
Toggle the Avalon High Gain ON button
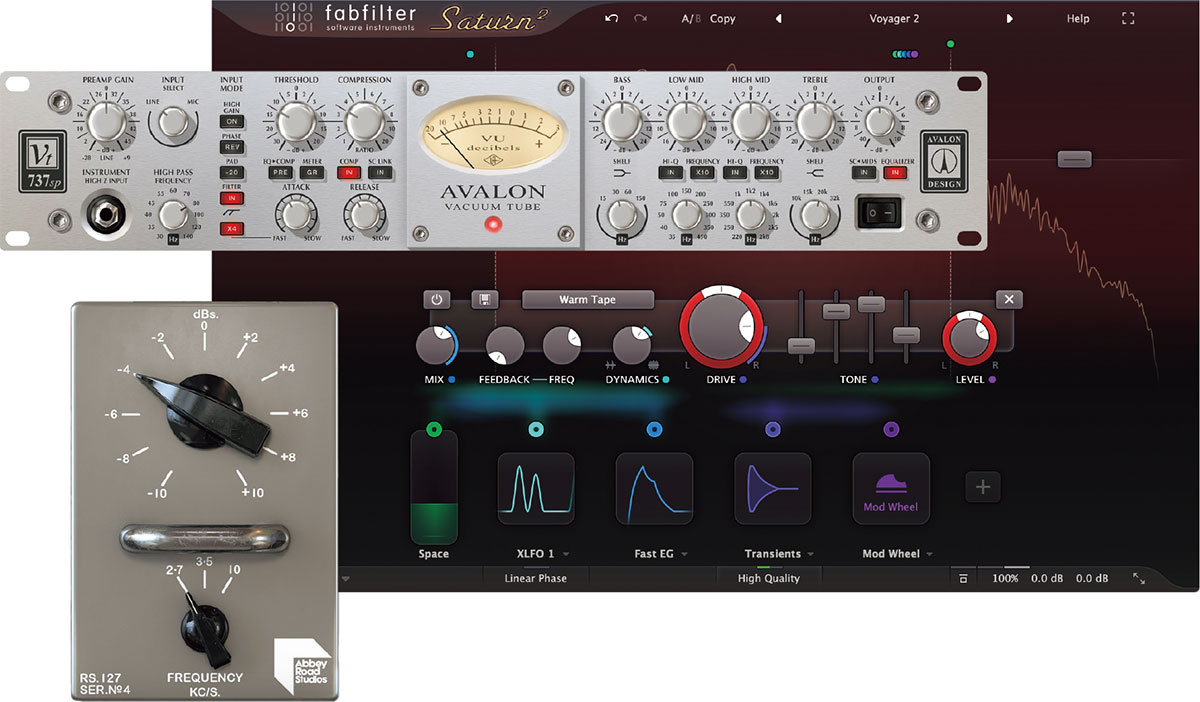(232, 121)
